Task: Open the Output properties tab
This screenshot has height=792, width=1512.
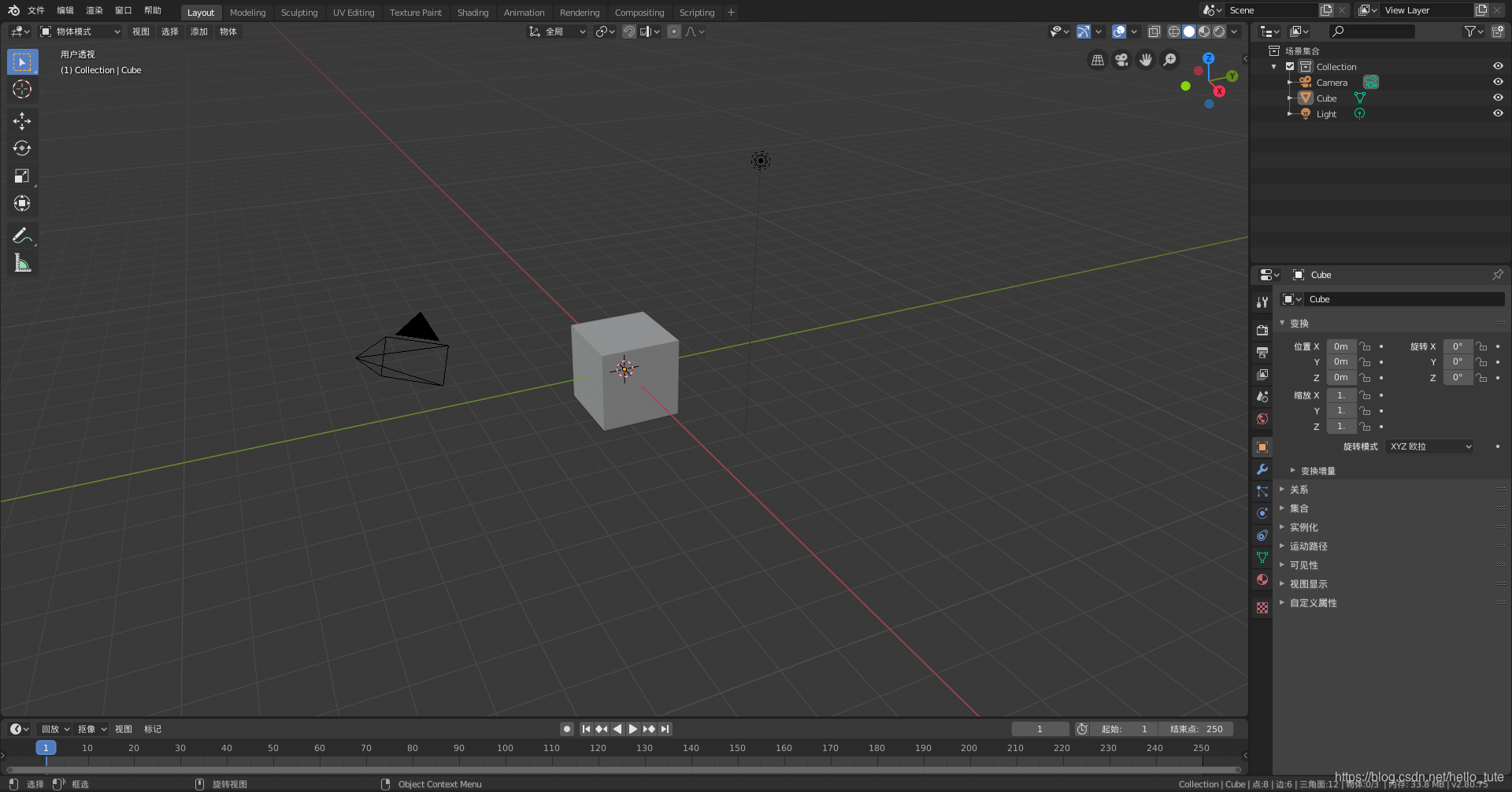Action: pos(1262,352)
